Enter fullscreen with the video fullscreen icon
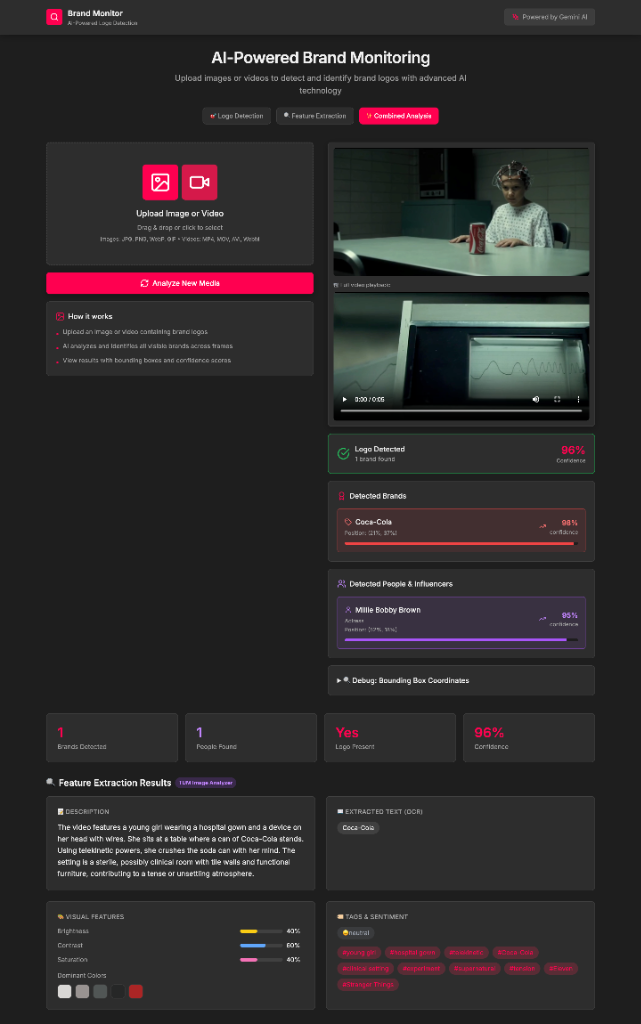 pos(557,399)
